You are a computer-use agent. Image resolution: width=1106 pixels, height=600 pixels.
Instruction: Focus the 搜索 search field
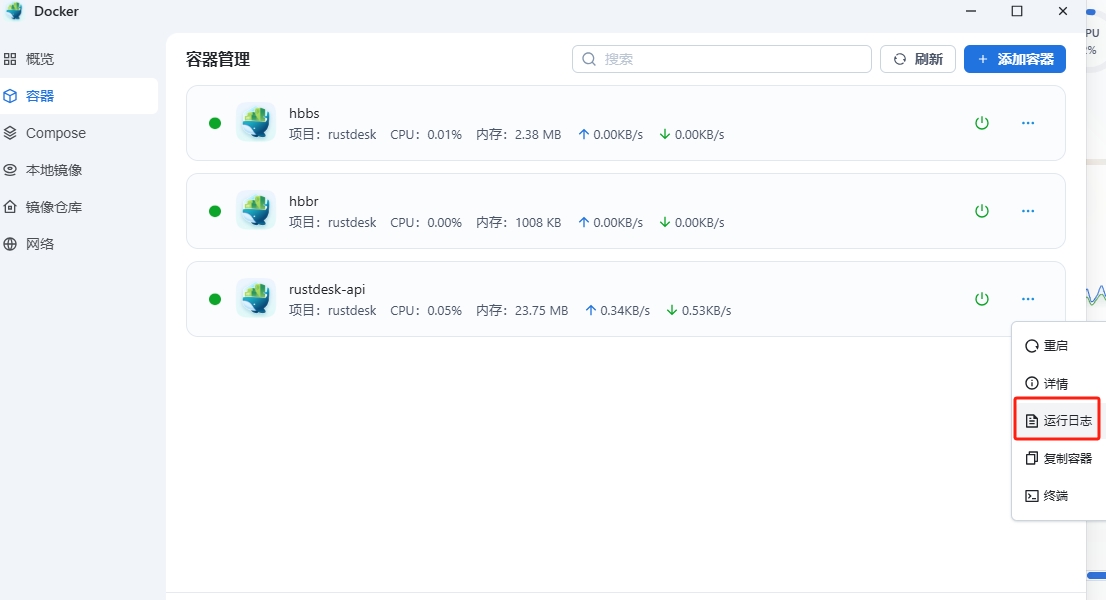[x=722, y=59]
